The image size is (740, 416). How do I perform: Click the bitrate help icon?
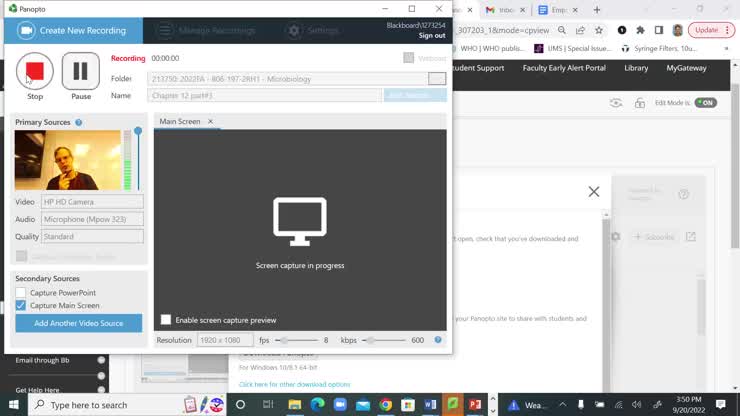(438, 340)
